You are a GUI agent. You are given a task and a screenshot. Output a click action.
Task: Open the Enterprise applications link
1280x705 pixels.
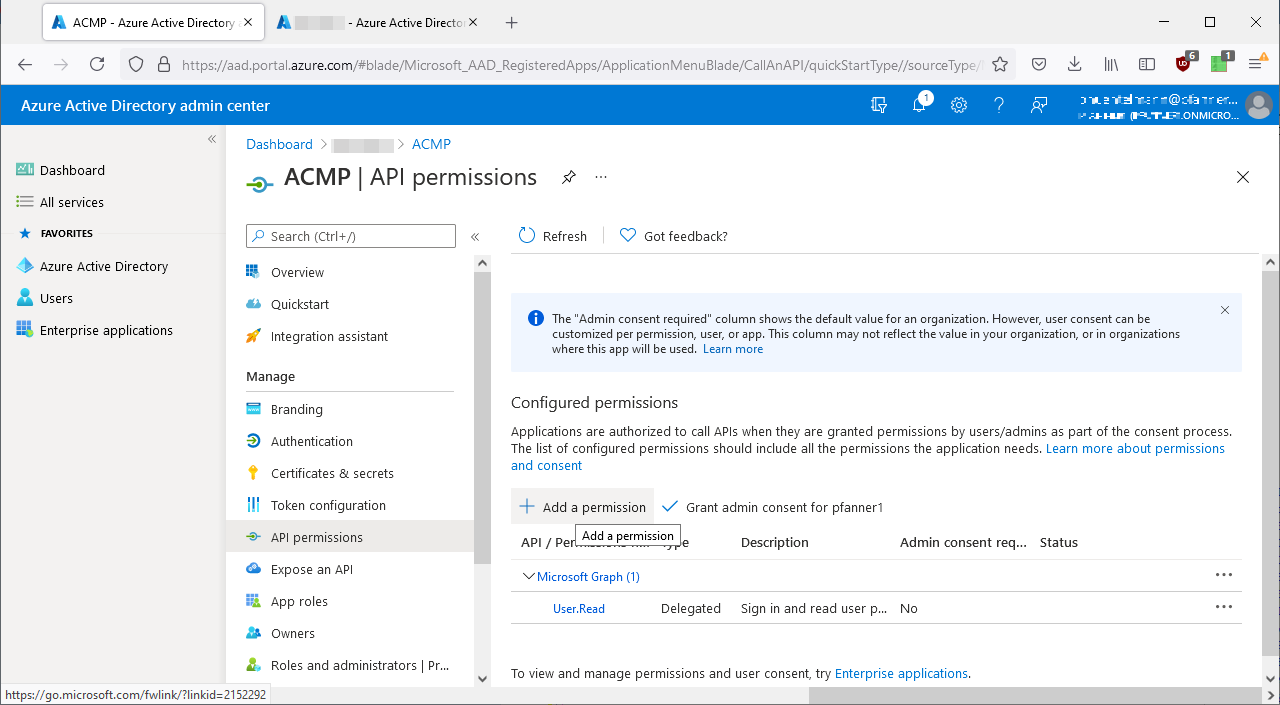coord(901,673)
